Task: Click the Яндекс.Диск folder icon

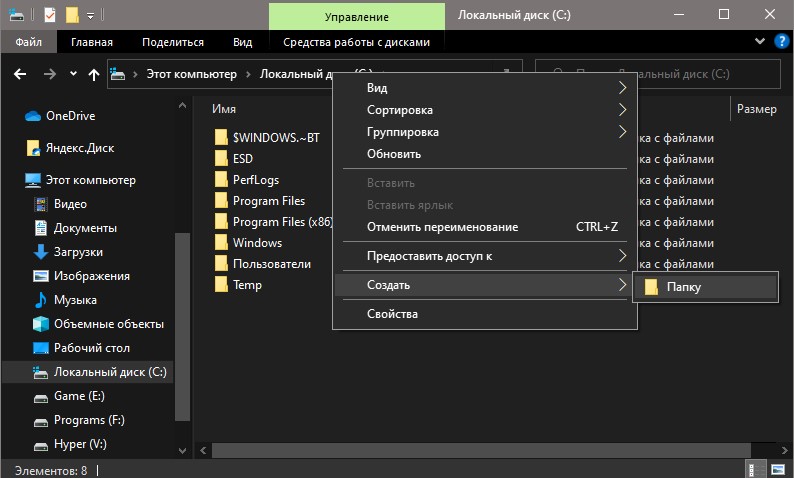Action: 33,148
